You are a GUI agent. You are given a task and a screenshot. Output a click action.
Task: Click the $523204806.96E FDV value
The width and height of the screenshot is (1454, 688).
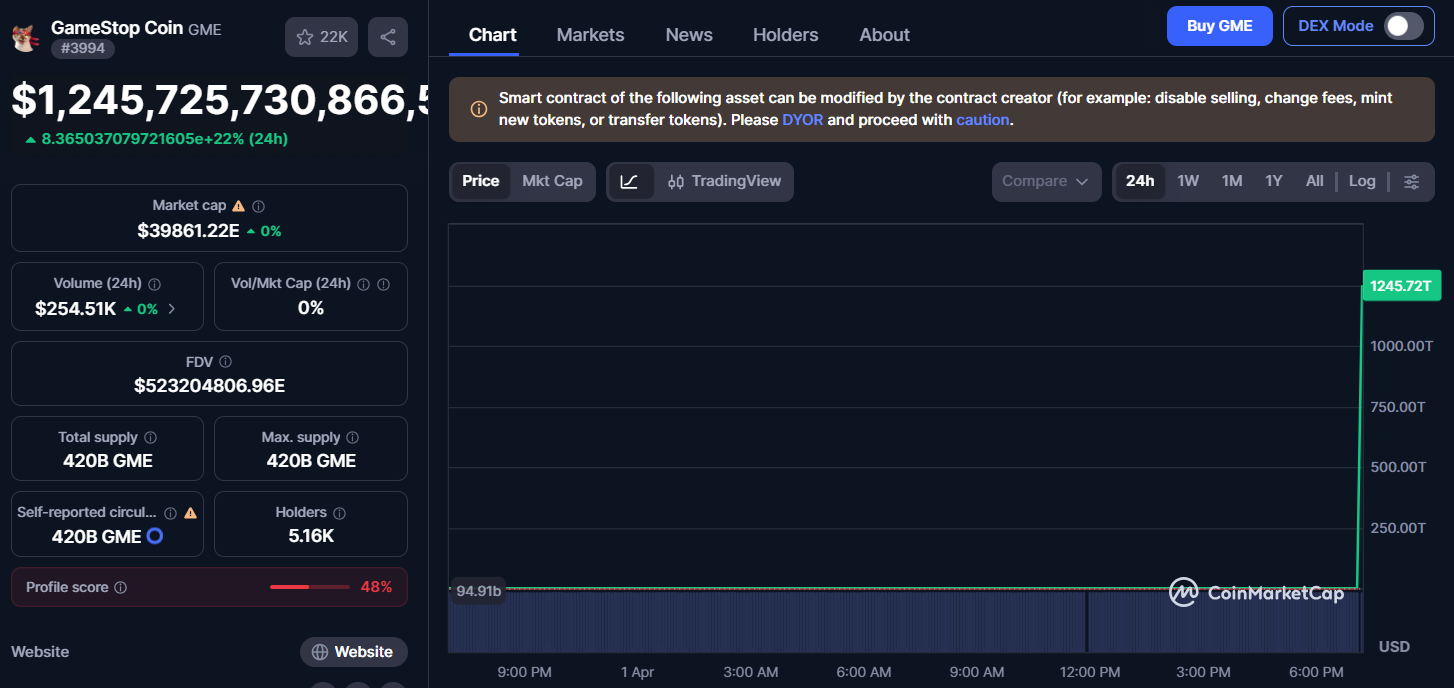tap(209, 386)
